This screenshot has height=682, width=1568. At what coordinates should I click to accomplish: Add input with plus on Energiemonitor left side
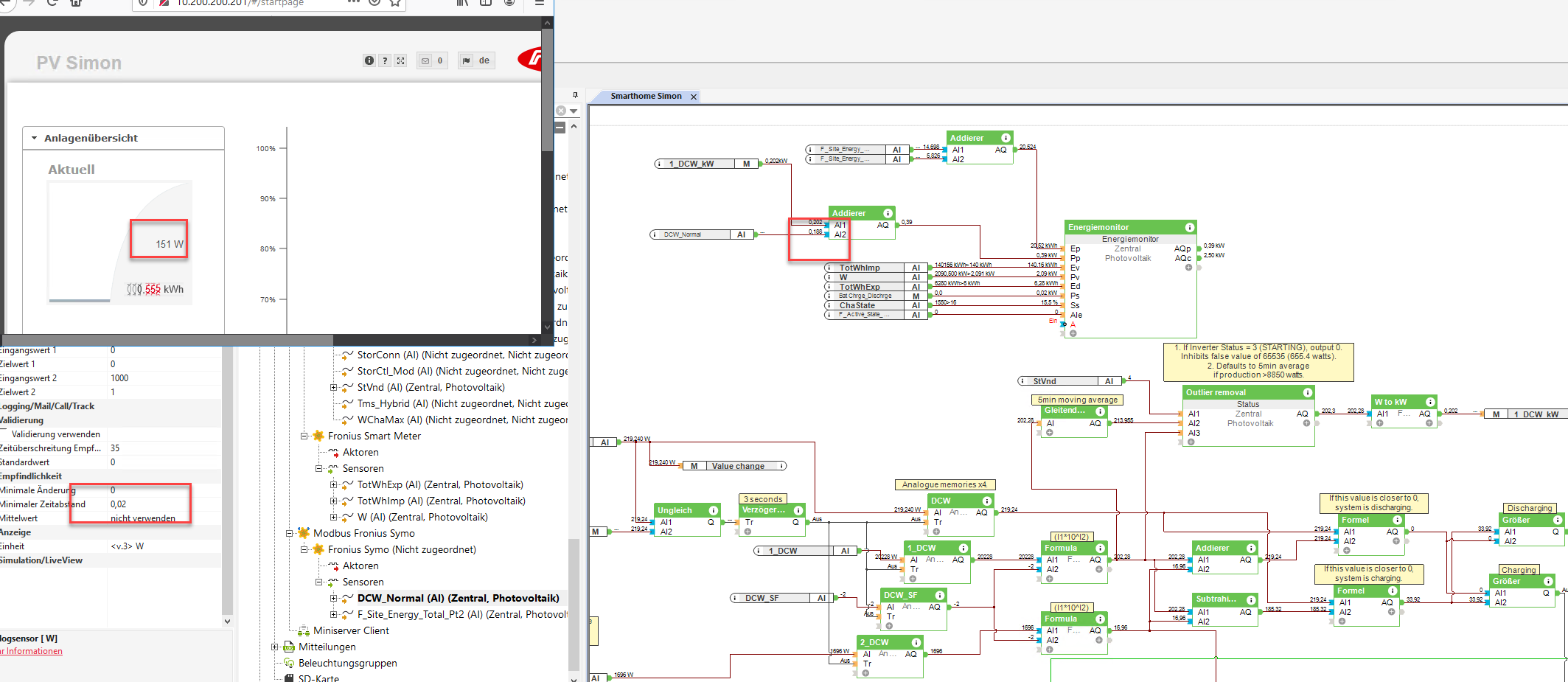(x=1073, y=333)
